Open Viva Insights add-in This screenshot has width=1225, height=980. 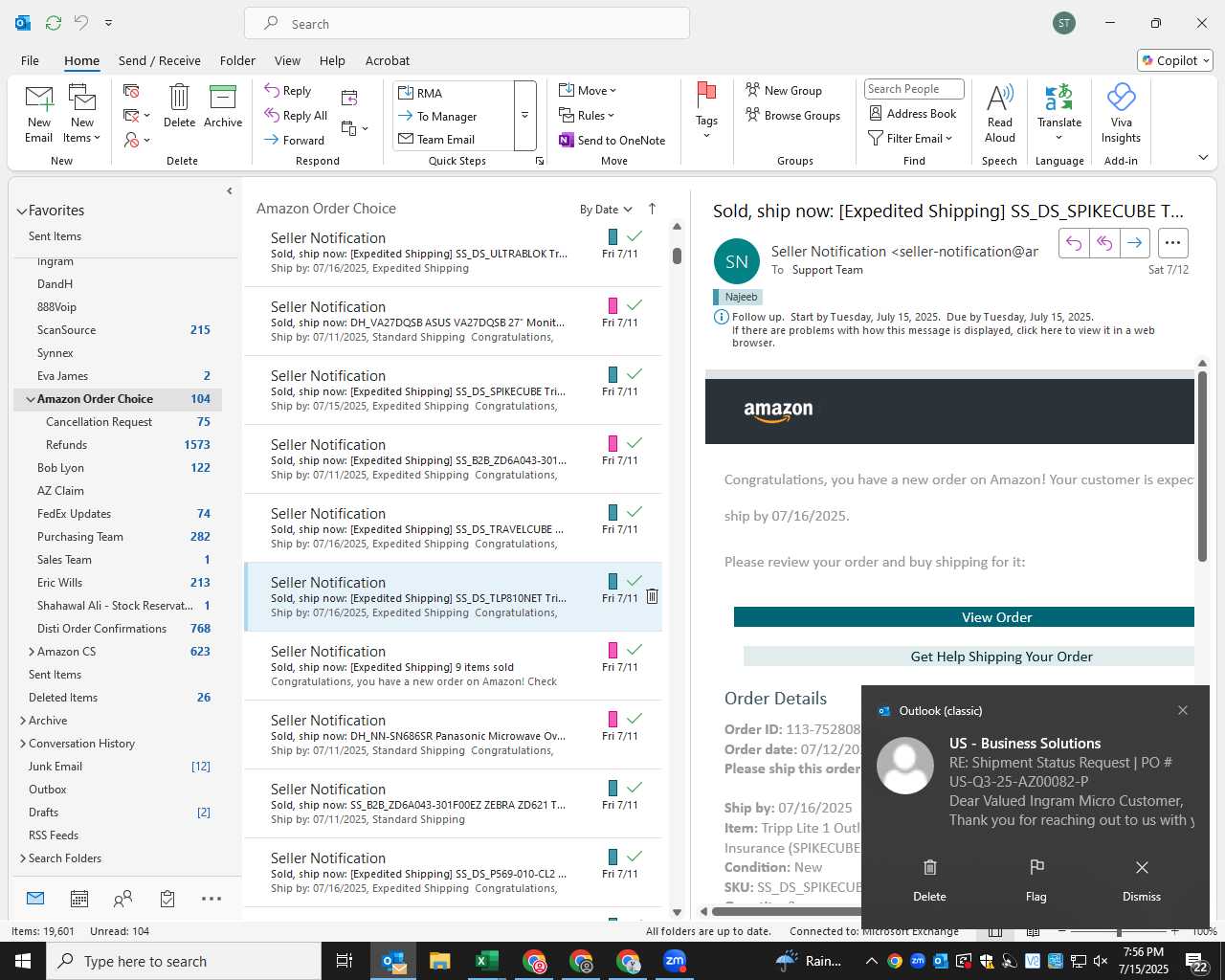(x=1121, y=113)
